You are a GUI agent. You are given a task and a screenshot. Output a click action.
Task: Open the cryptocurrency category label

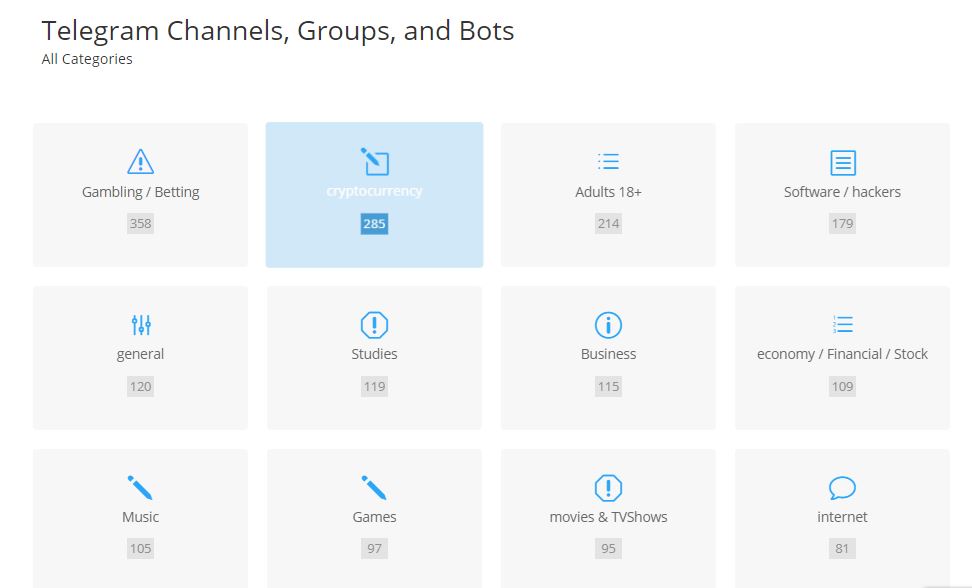tap(374, 191)
